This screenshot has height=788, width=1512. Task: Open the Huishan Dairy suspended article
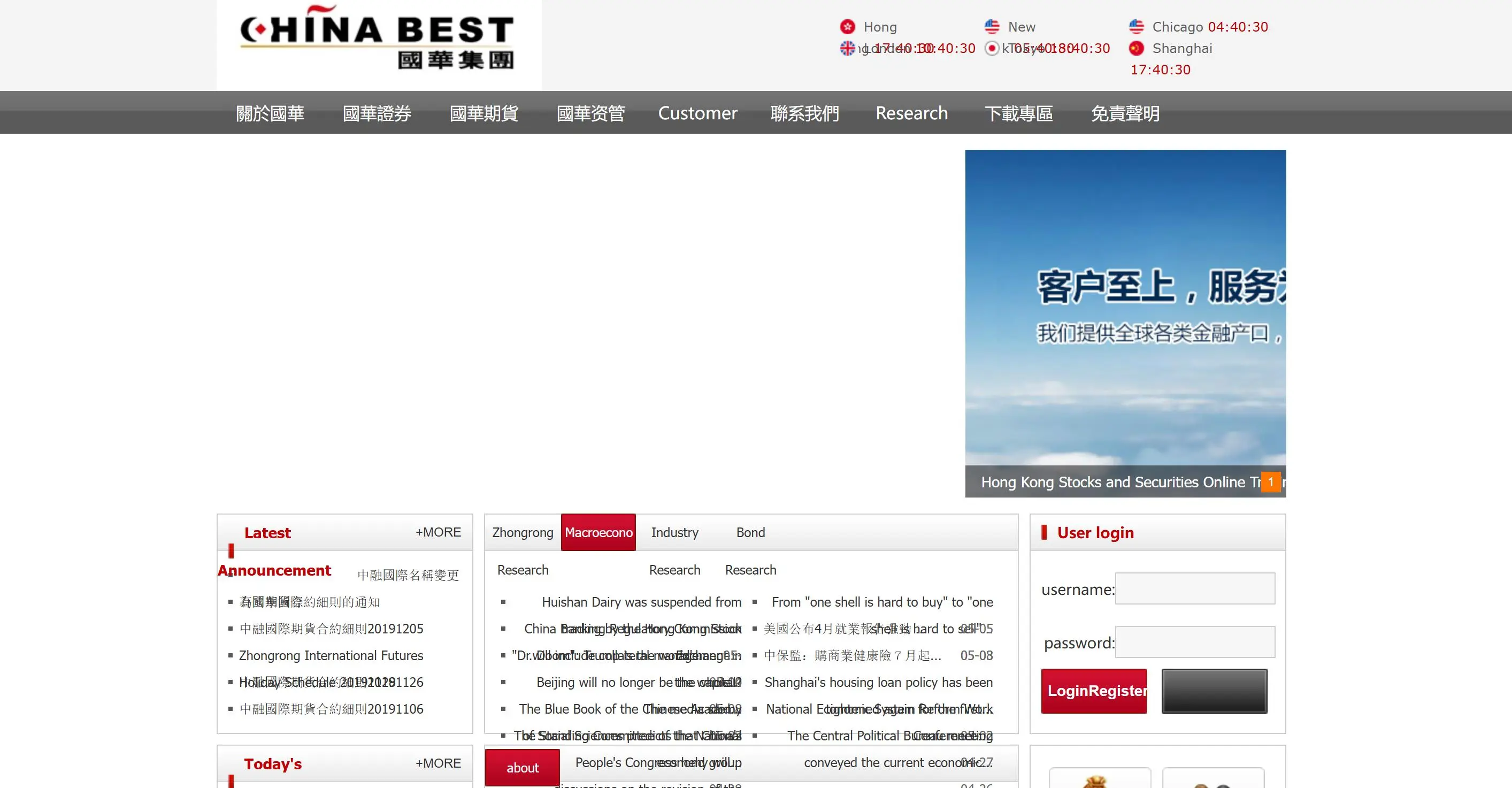click(641, 602)
